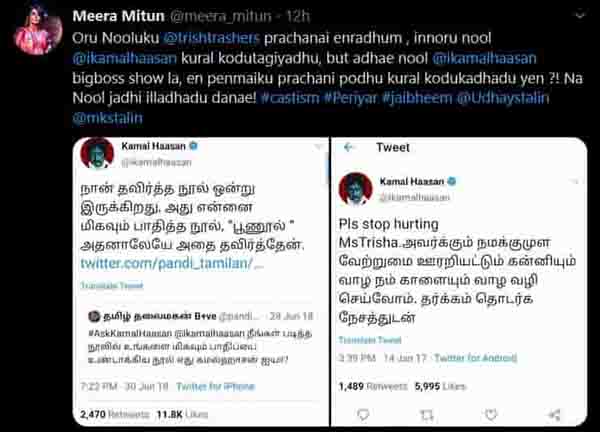Click the verified badge in right Kamal Haasan tweet
The width and height of the screenshot is (600, 432).
[x=452, y=181]
